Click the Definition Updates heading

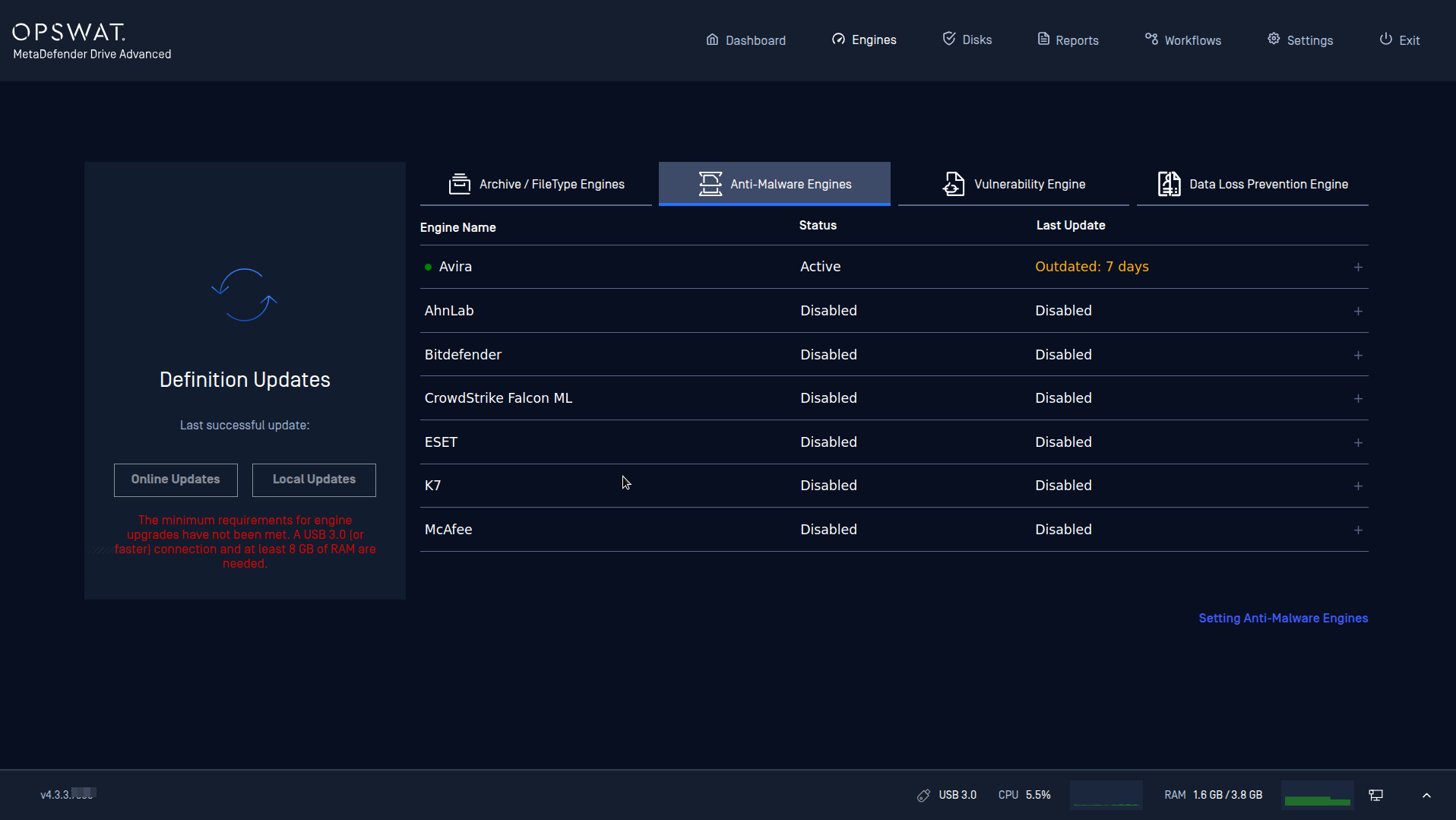coord(245,380)
